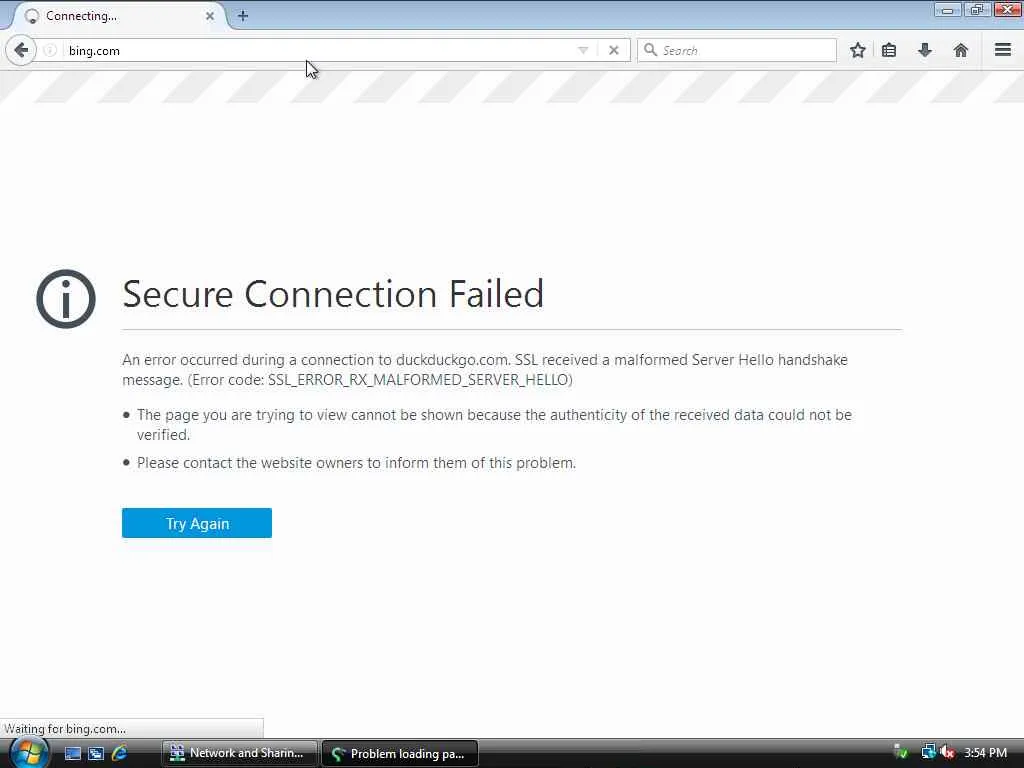
Task: Open the Windows Start menu
Action: point(27,752)
